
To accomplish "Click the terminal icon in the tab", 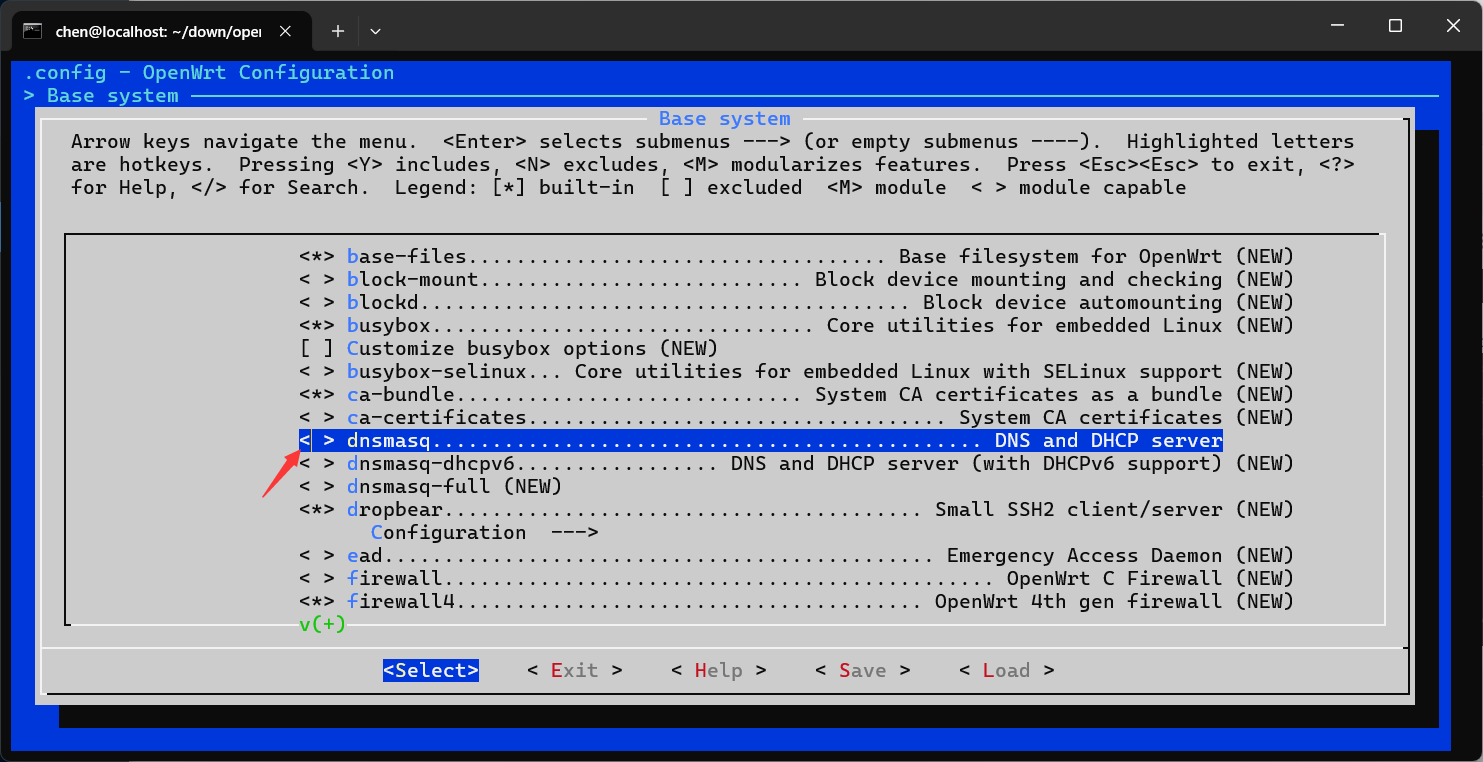I will (x=33, y=31).
